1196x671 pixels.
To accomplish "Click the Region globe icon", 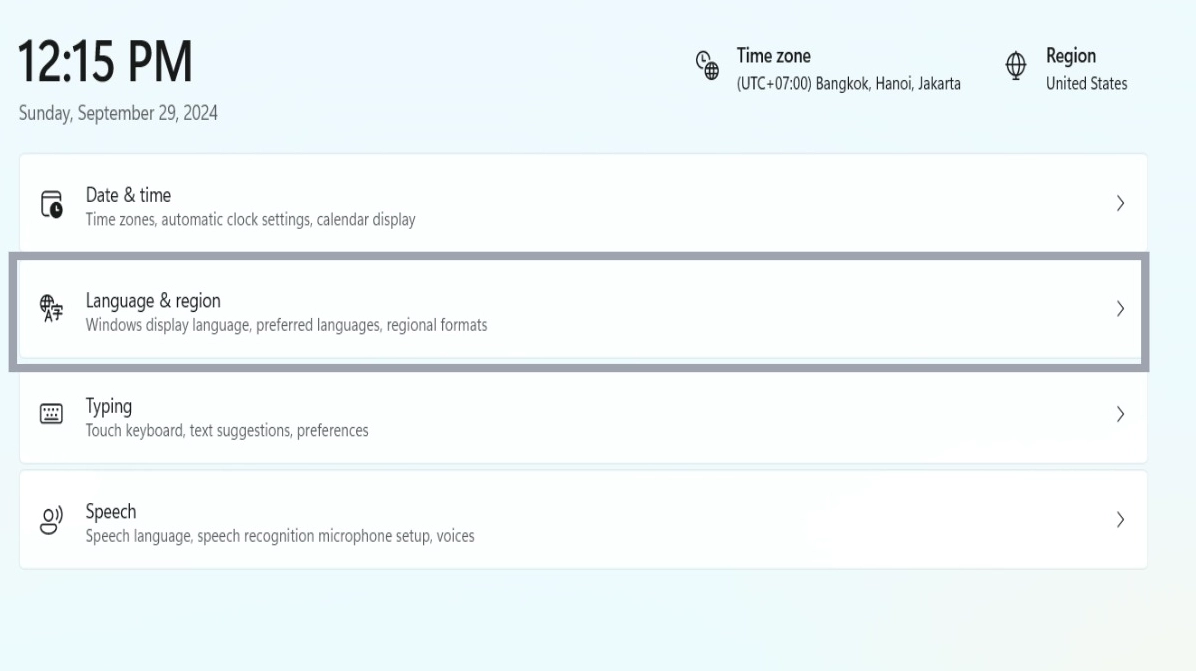I will (x=1016, y=65).
